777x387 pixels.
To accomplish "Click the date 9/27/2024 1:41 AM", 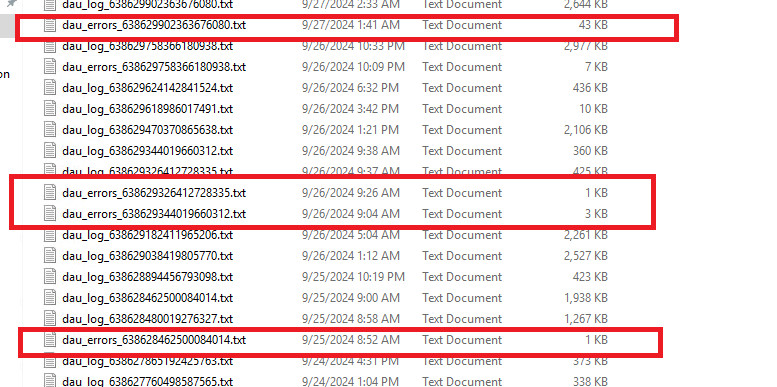I will tap(351, 25).
